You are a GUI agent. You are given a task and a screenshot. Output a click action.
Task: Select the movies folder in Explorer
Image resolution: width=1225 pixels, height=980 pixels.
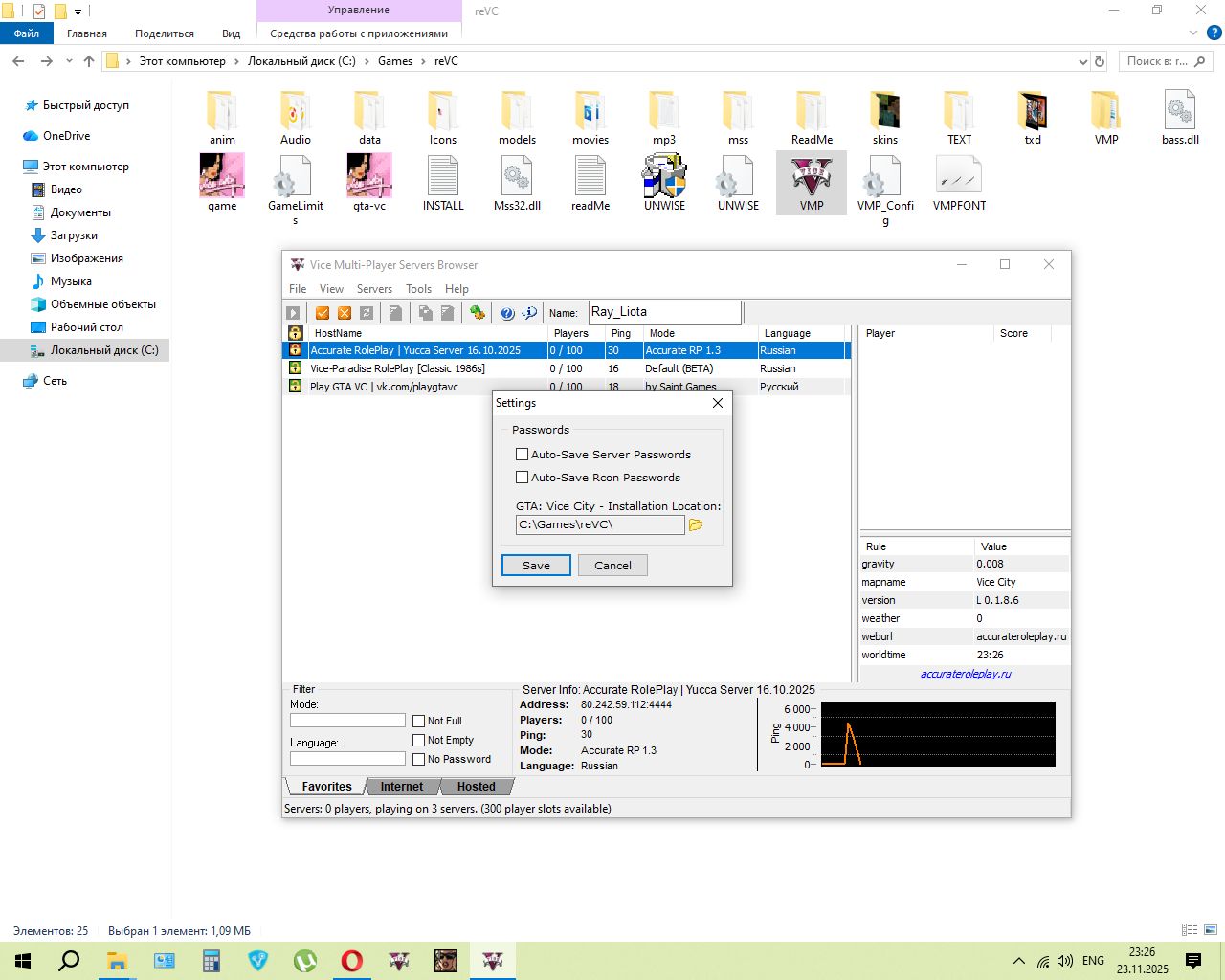(x=590, y=117)
